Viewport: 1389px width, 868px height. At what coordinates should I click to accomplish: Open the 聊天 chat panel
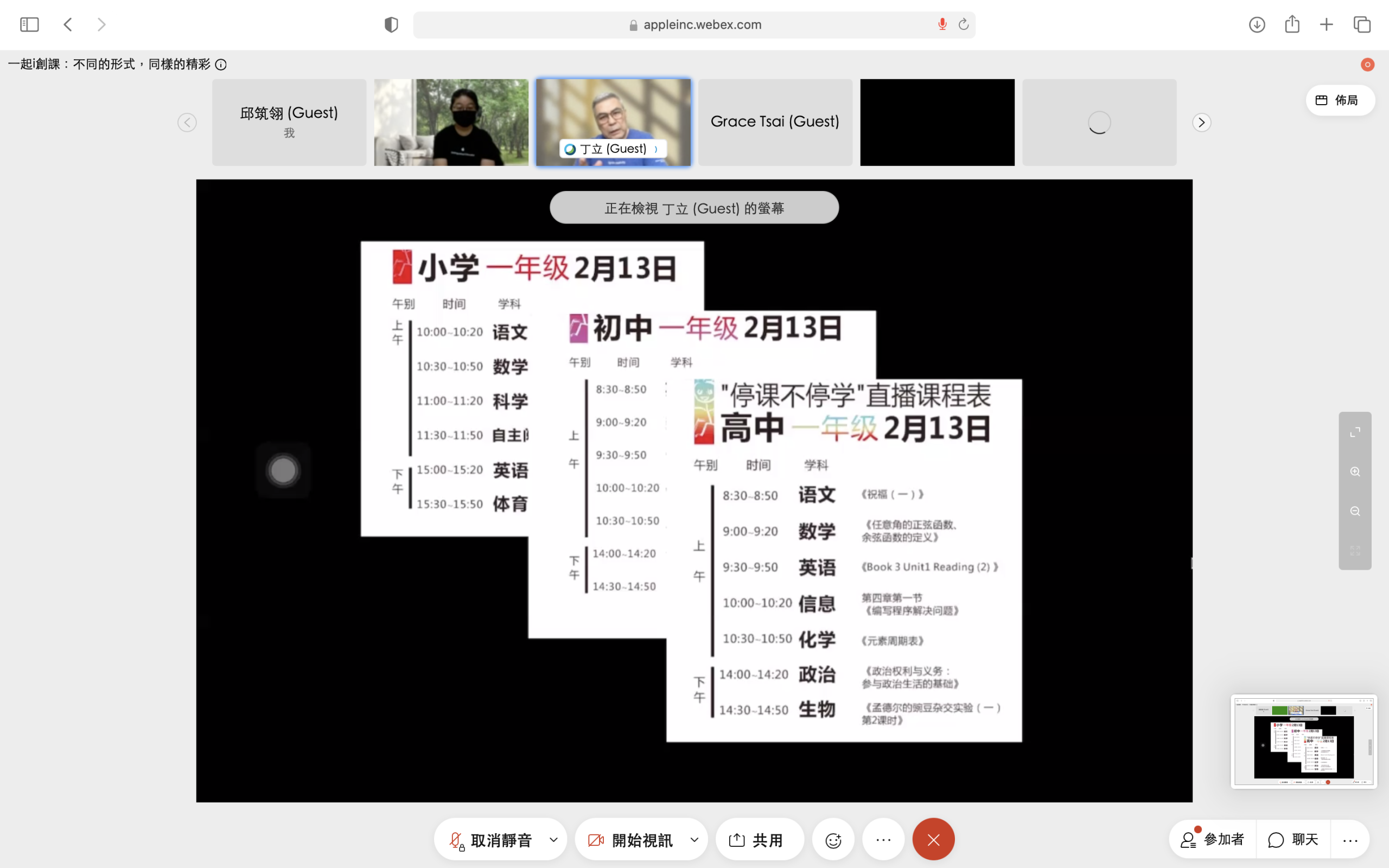(x=1293, y=839)
